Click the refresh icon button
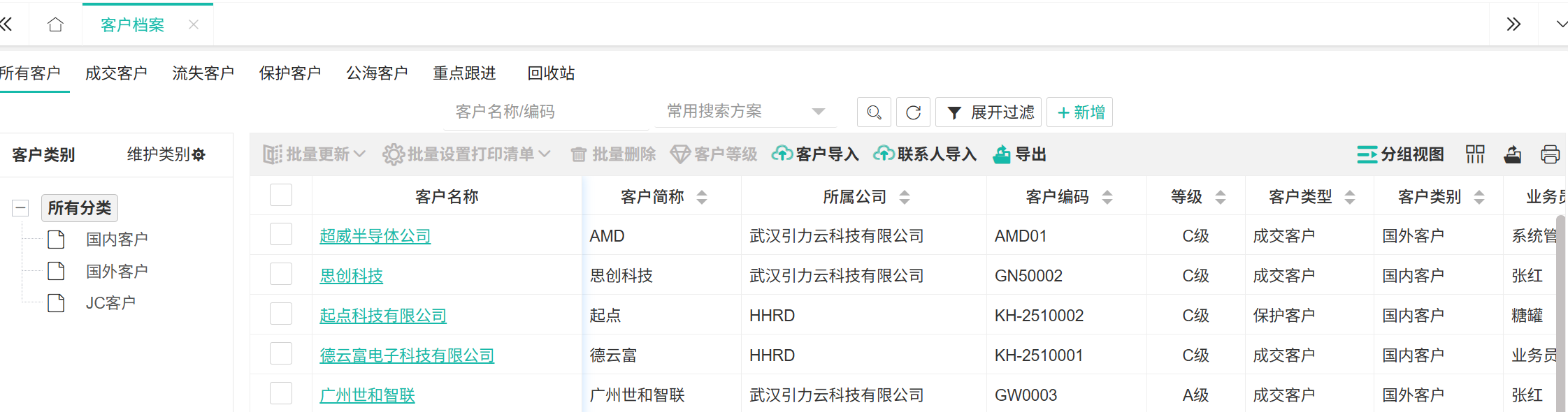Viewport: 1568px width, 412px height. coord(913,112)
